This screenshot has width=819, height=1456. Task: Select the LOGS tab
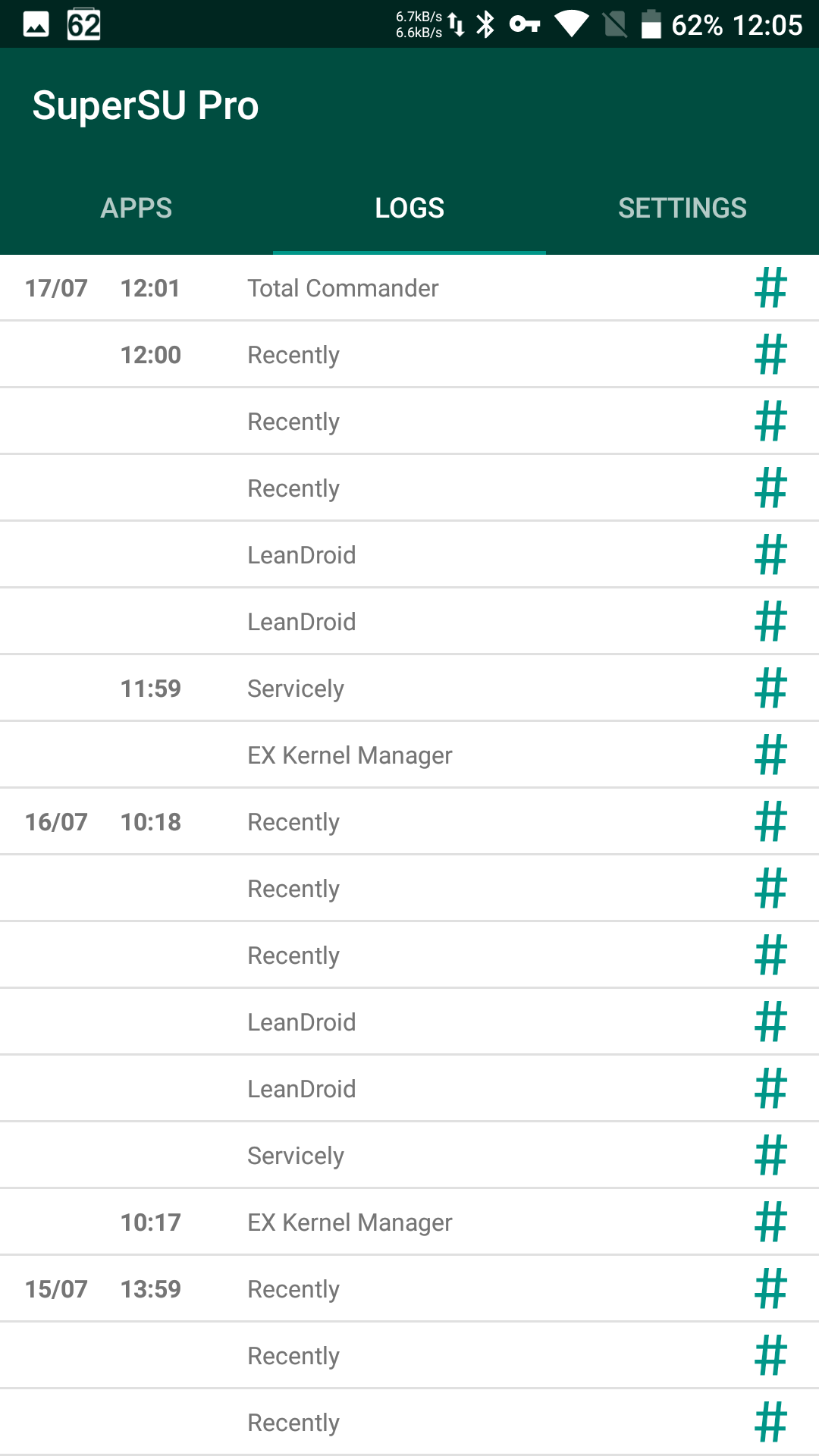(409, 208)
